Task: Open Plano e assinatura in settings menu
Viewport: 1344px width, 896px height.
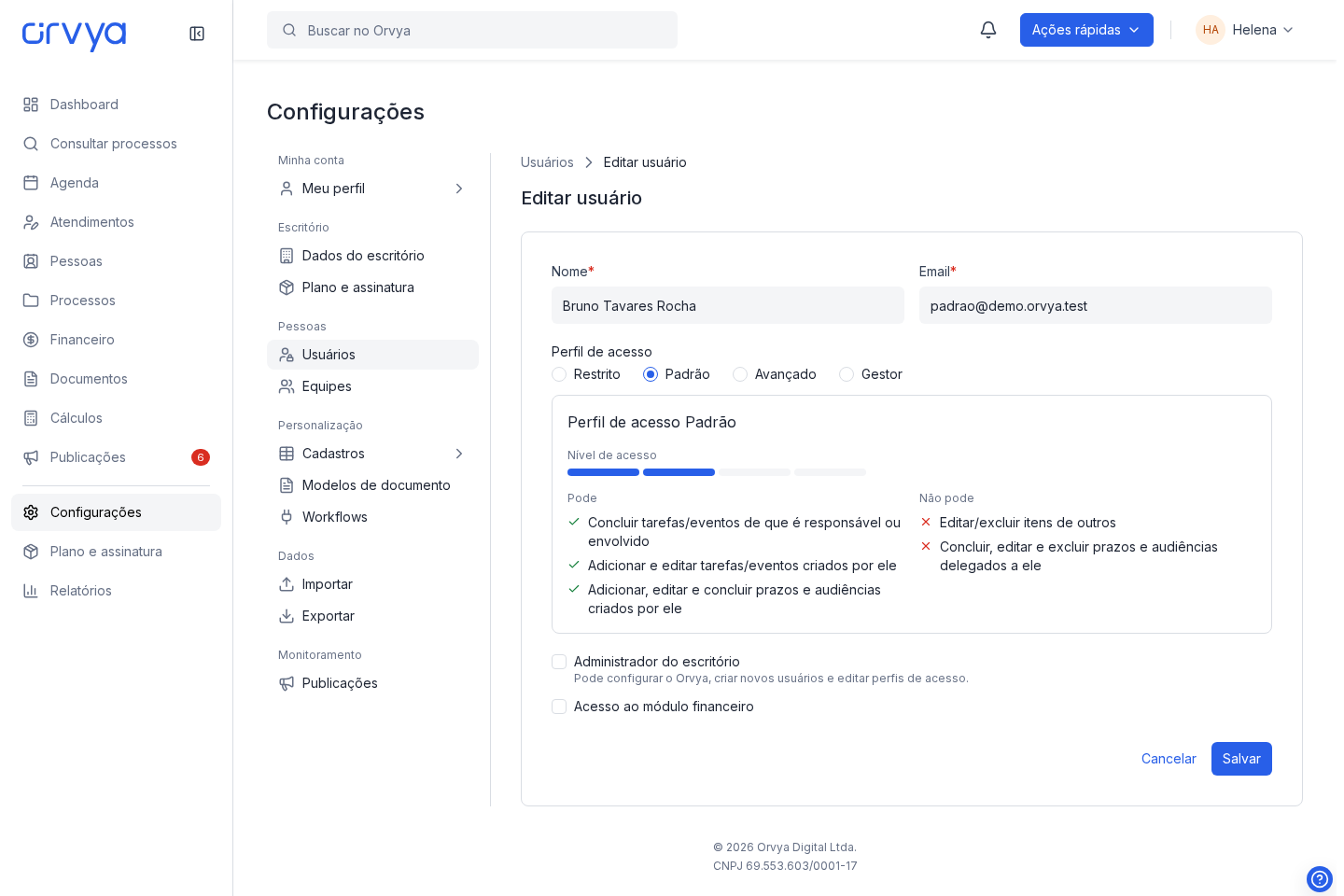Action: (x=372, y=287)
